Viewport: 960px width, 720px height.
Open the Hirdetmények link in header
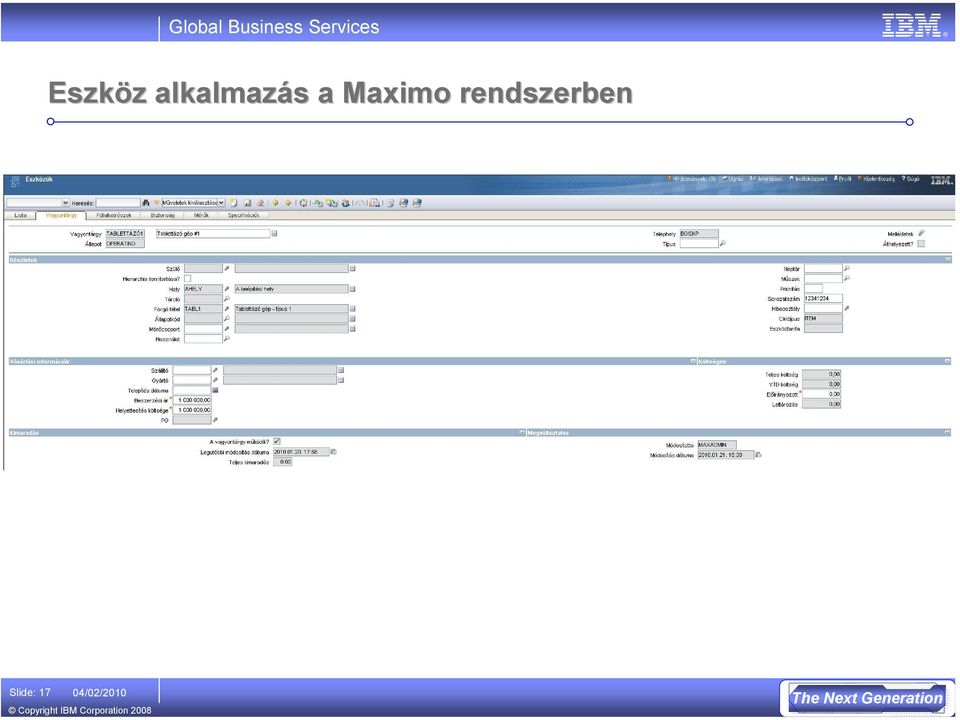pos(691,179)
